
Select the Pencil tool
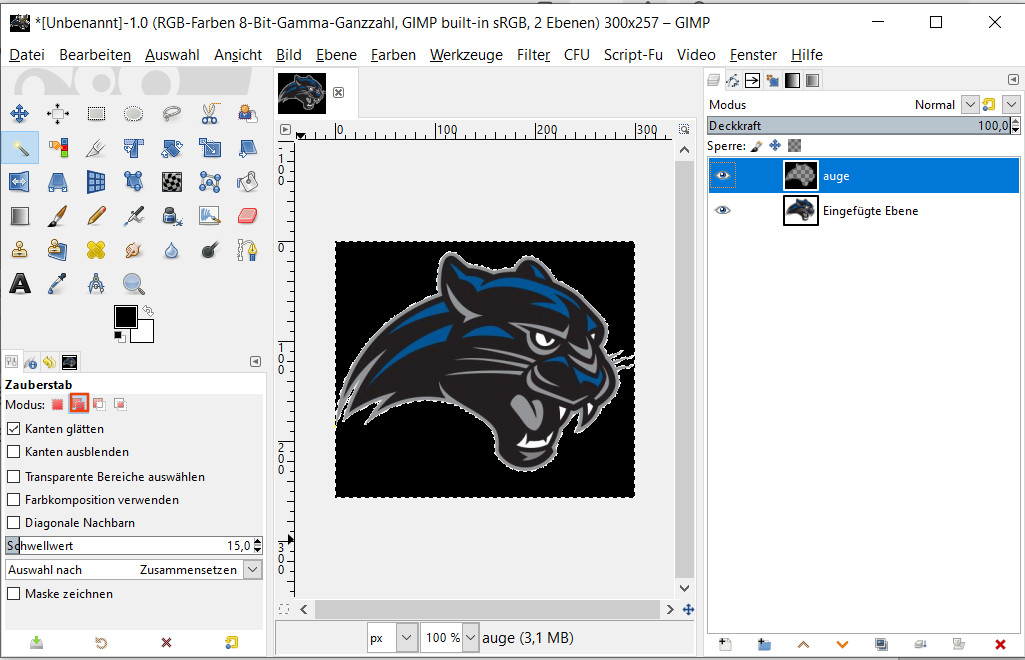[96, 215]
